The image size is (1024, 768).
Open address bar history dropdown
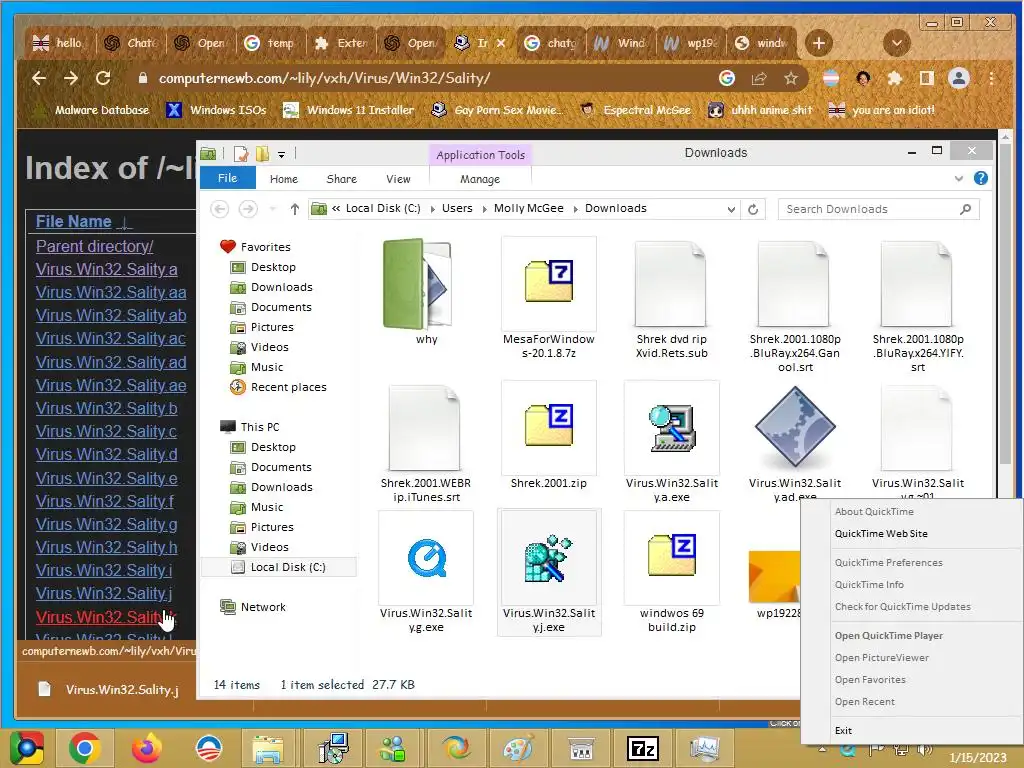click(x=731, y=209)
